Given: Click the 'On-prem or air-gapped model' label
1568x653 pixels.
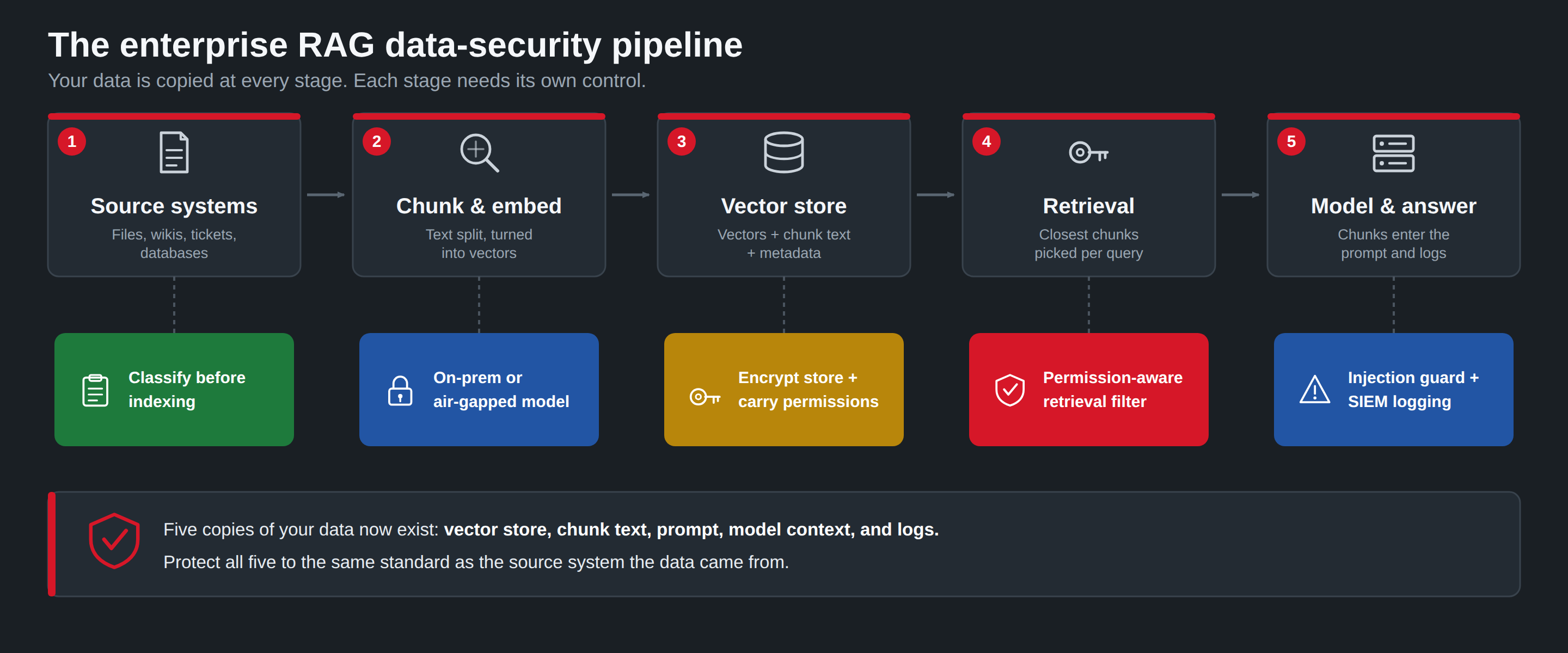Looking at the screenshot, I should (x=501, y=390).
